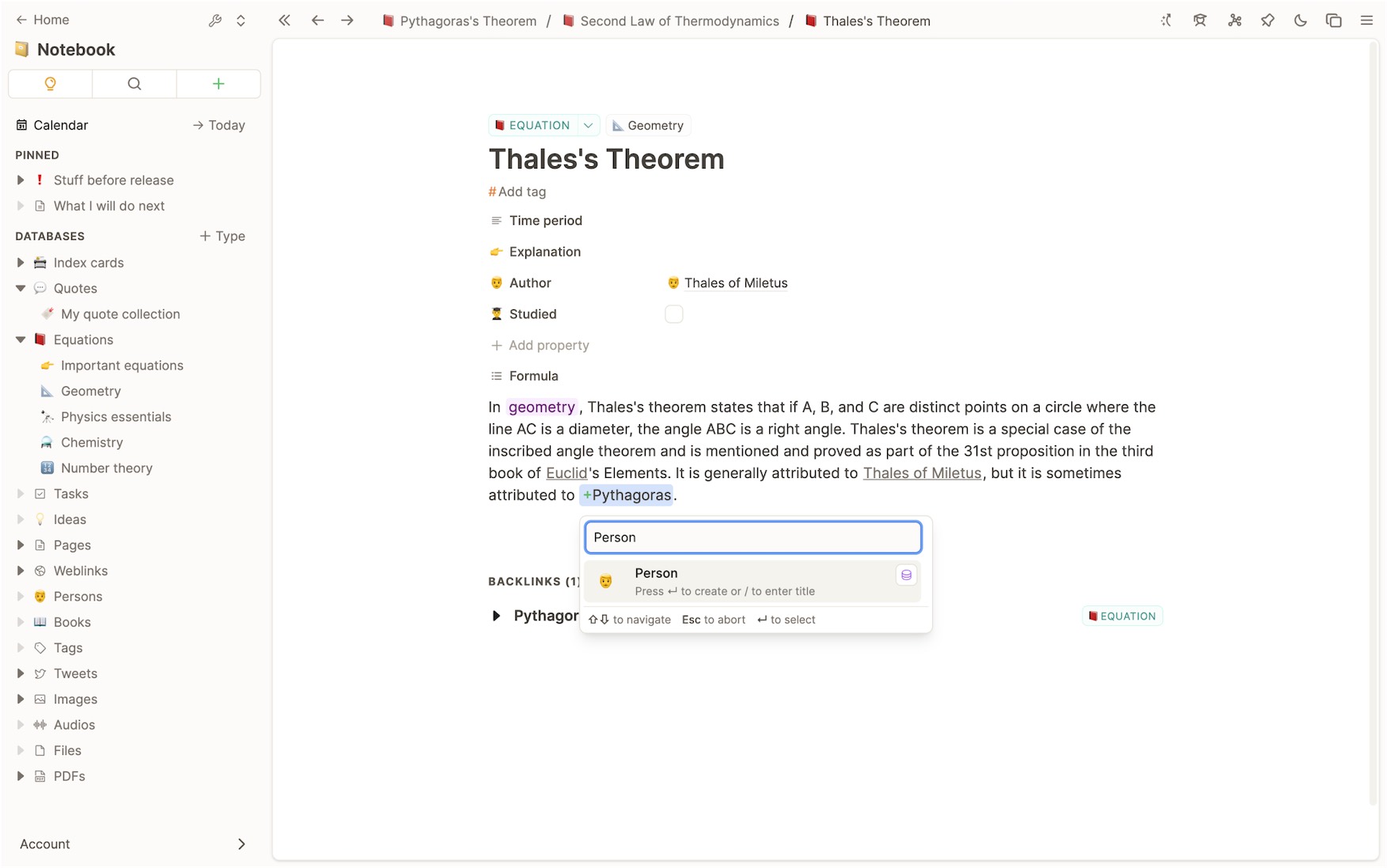Open Account settings
Image resolution: width=1387 pixels, height=868 pixels.
point(132,844)
